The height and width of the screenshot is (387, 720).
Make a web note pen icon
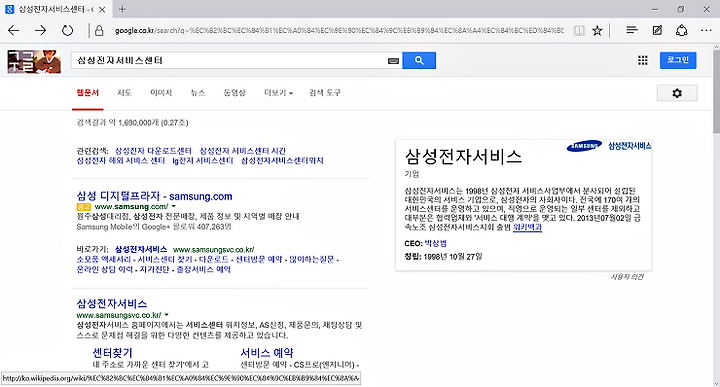point(657,31)
